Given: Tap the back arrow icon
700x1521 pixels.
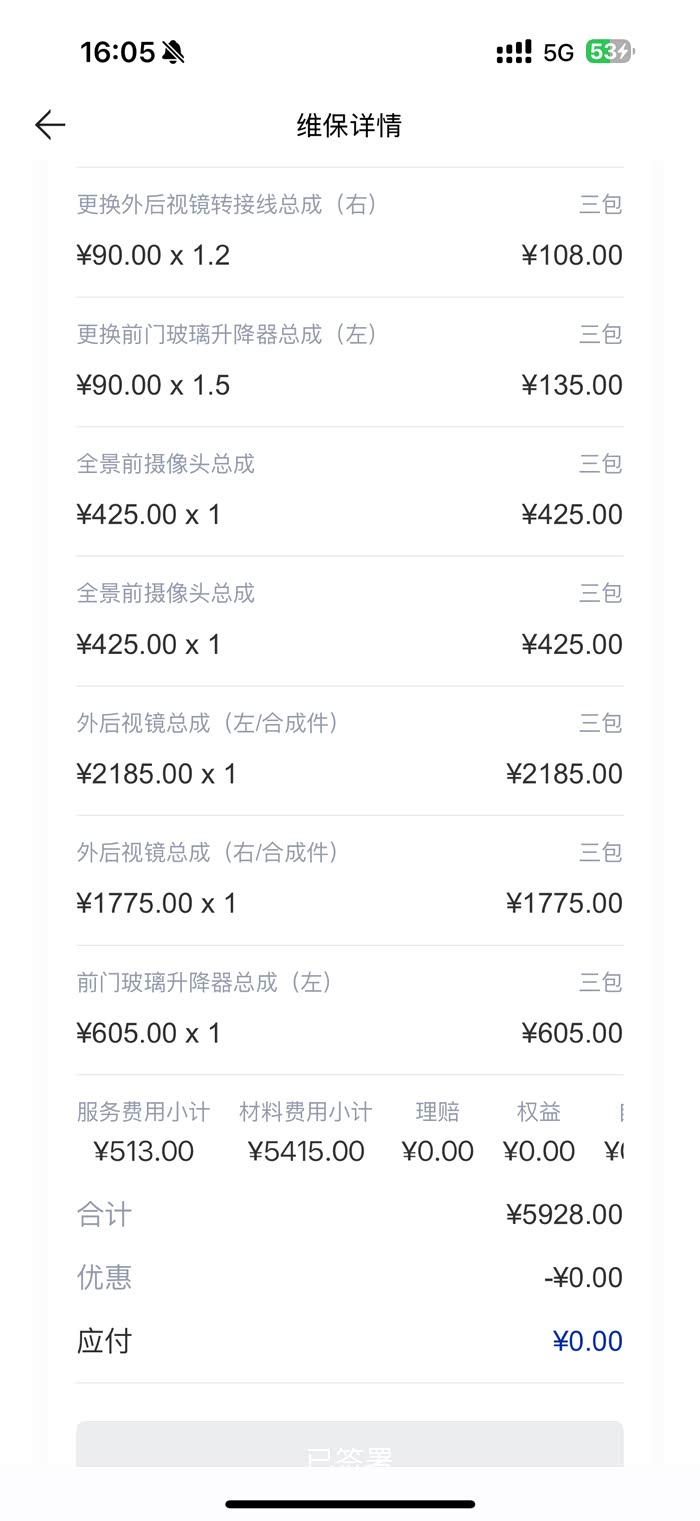Looking at the screenshot, I should click(50, 125).
